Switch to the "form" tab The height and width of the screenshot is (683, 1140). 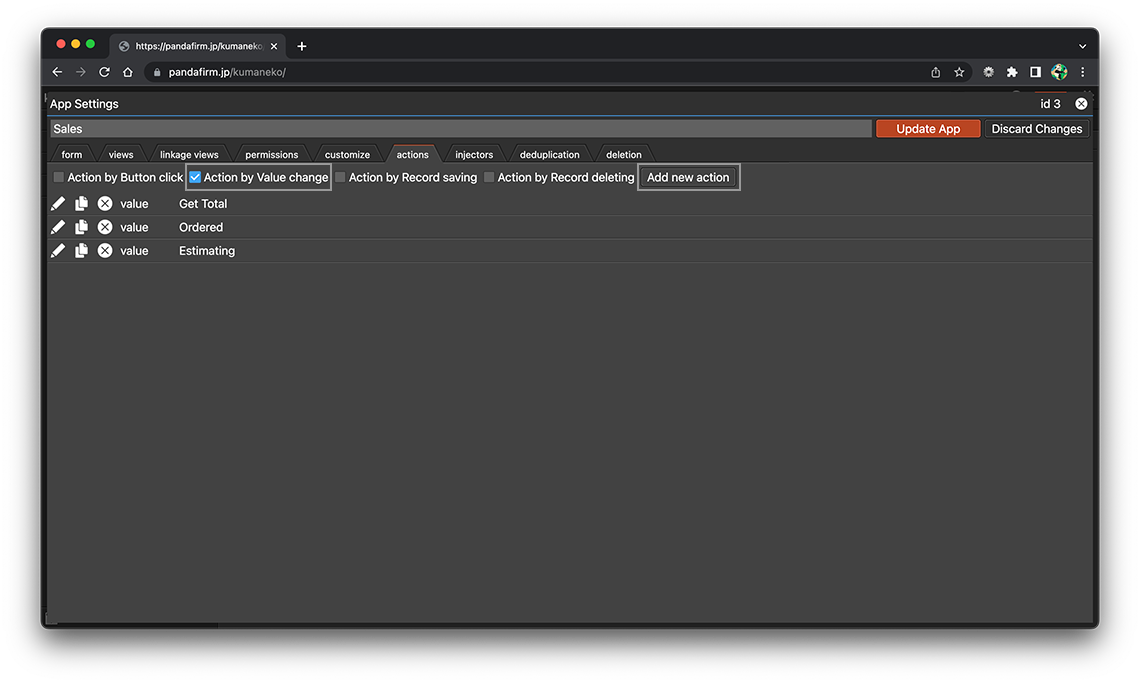[71, 154]
